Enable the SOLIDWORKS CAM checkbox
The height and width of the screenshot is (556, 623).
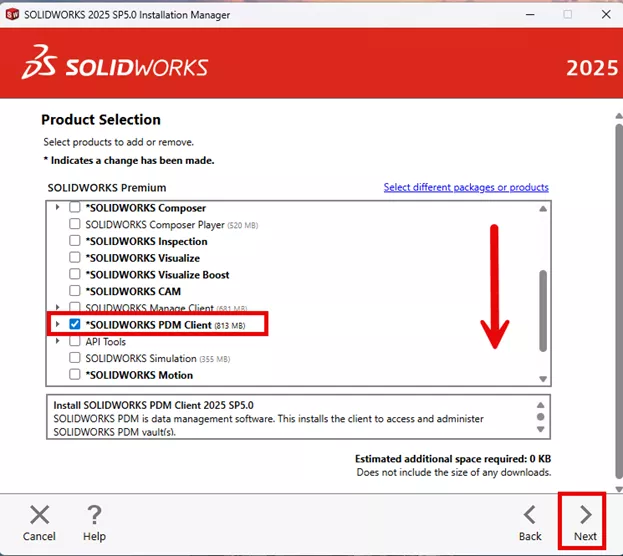tap(75, 291)
